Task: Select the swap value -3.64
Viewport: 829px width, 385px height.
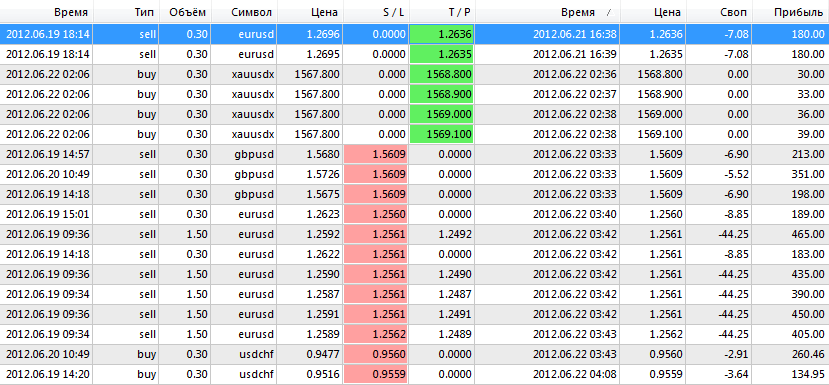Action: (735, 374)
